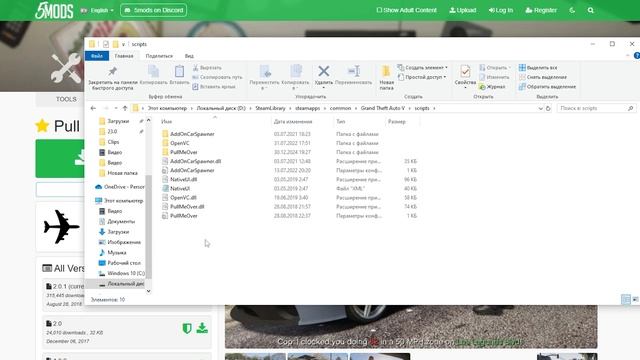
Task: Click the Pin to Quick Access icon
Action: (112, 72)
